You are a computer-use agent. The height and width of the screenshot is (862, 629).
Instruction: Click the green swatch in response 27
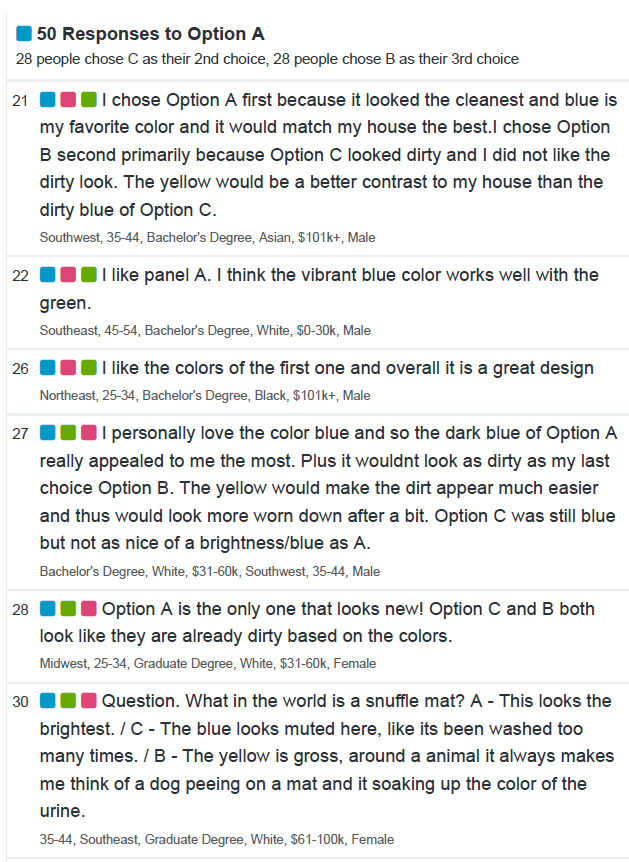(68, 433)
